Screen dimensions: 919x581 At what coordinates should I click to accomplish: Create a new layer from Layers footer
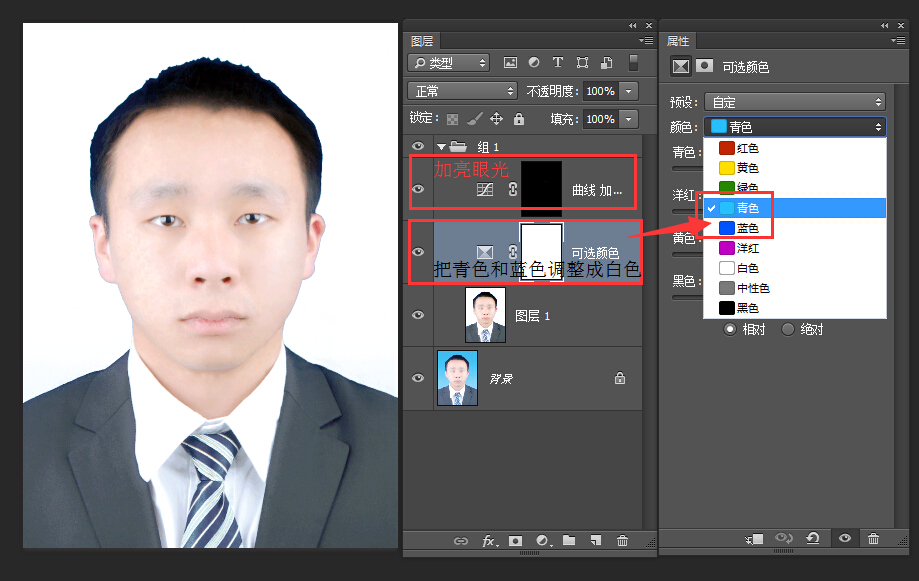tap(596, 541)
